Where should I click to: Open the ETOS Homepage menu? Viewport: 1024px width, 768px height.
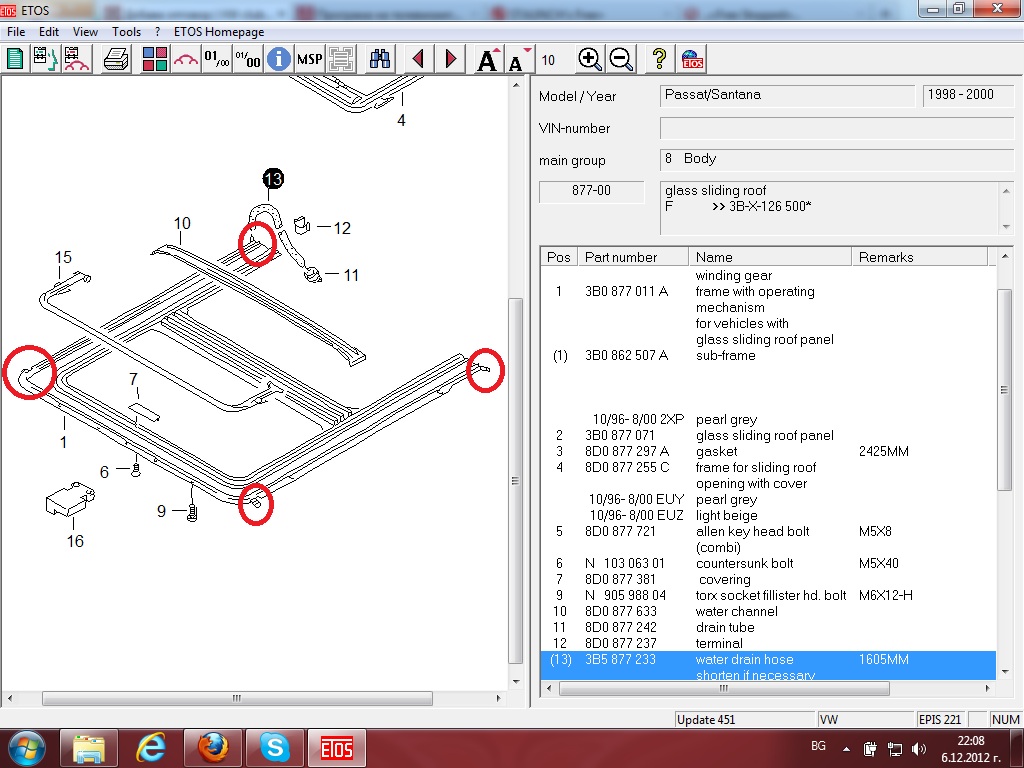tap(219, 32)
